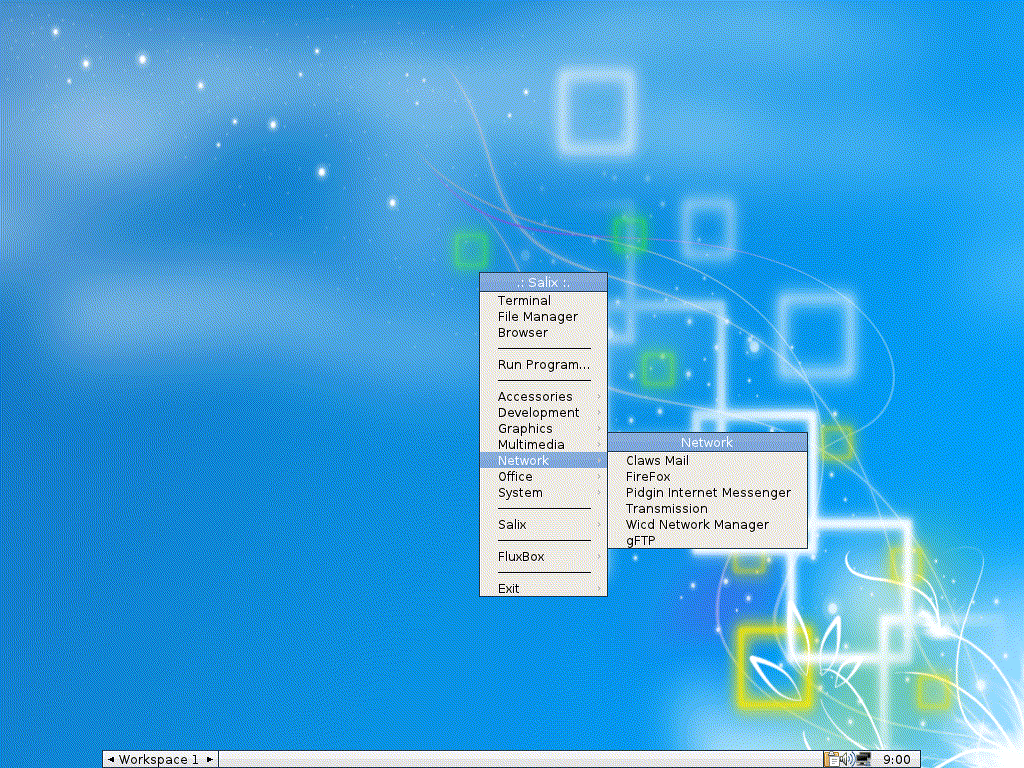Open Wicd Network Manager
This screenshot has width=1024, height=768.
tap(708, 524)
